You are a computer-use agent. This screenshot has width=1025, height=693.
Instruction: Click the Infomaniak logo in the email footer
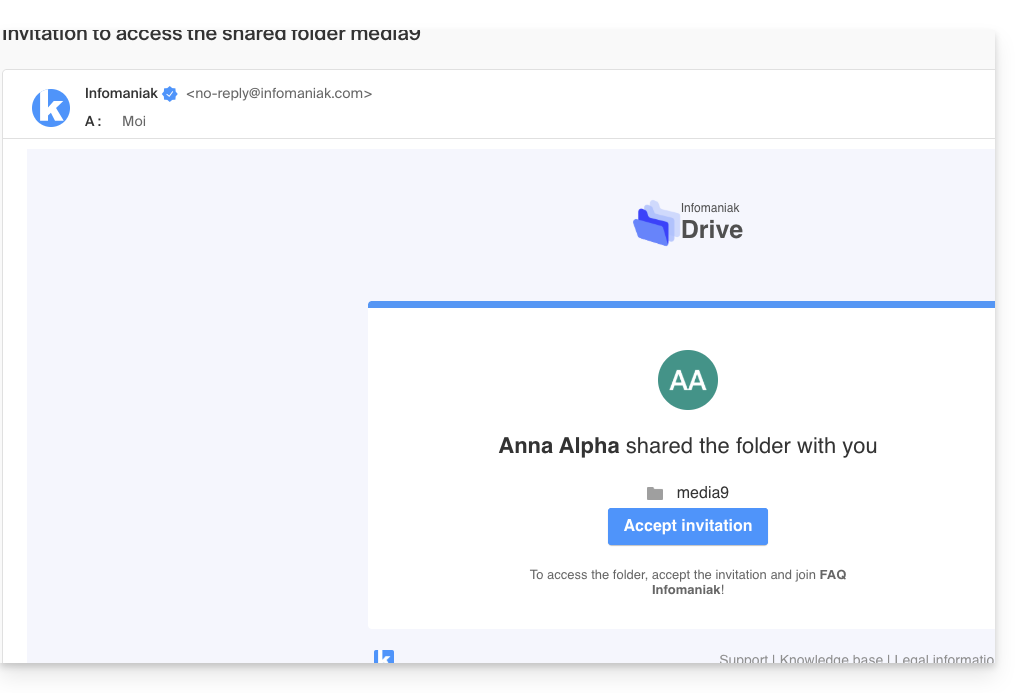click(384, 657)
